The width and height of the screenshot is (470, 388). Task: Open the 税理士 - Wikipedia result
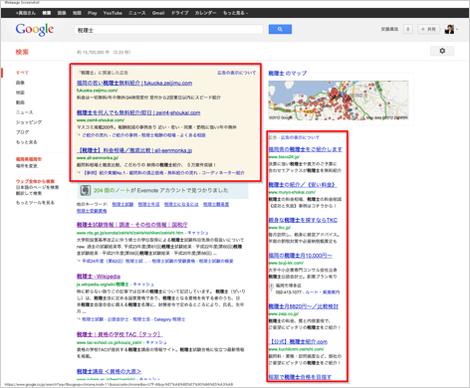98,276
